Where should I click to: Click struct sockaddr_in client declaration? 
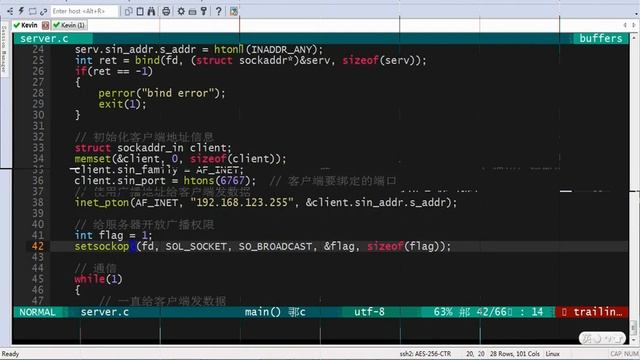(153, 148)
